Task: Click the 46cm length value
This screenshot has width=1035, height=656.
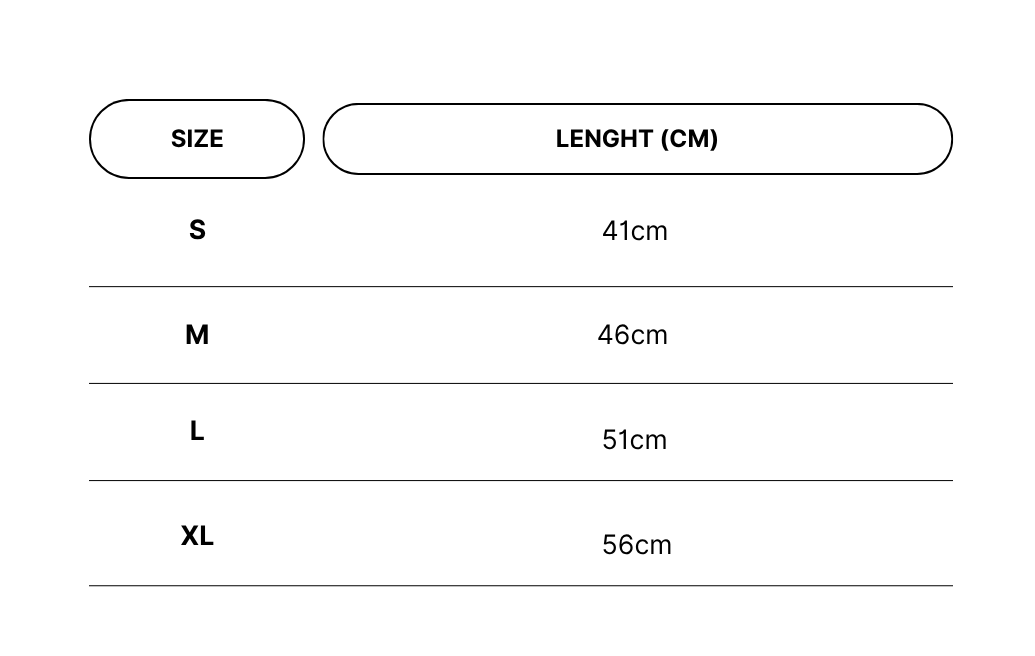Action: click(x=633, y=335)
